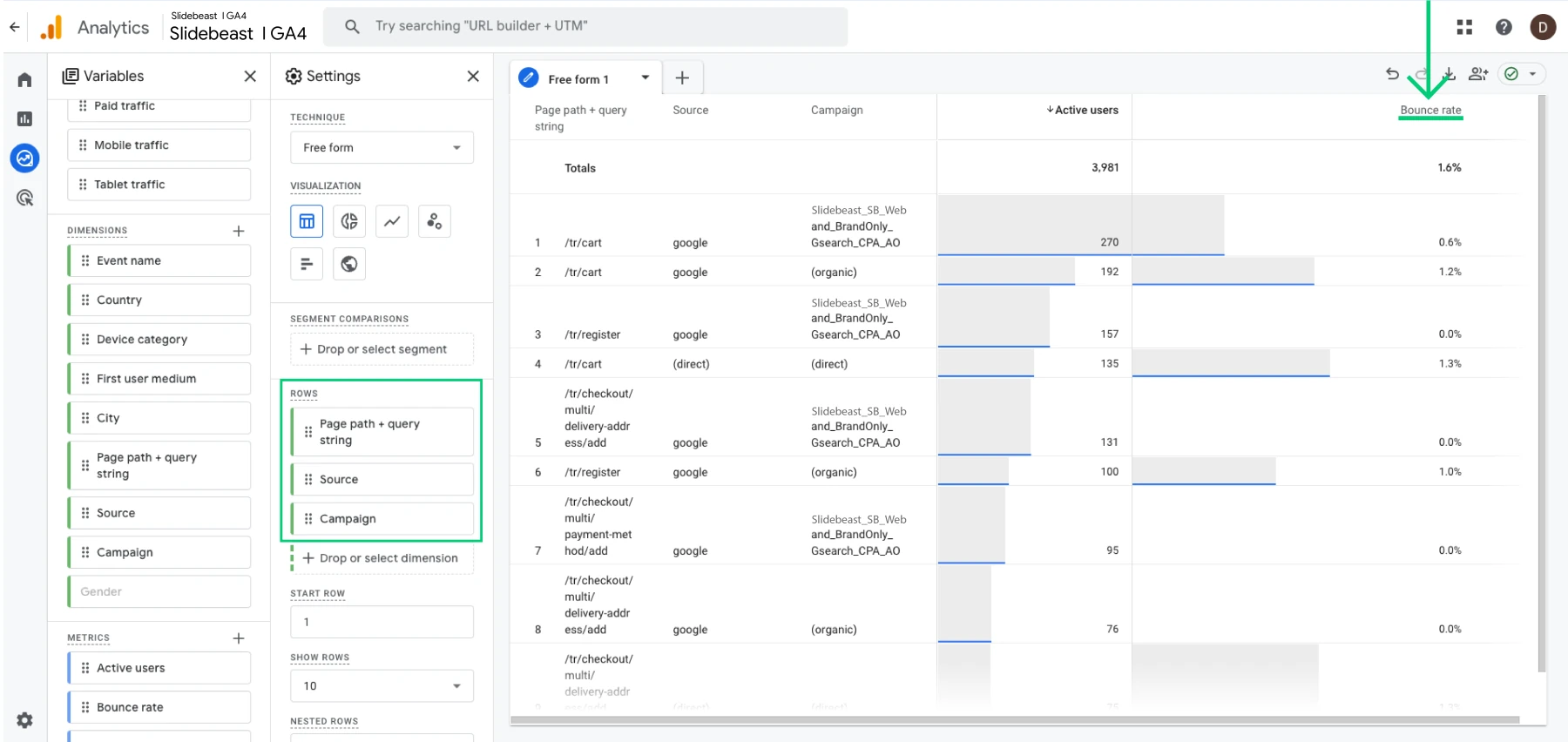Viewport: 1568px width, 742px height.
Task: Select the Campaign row chip in Settings
Action: tap(382, 518)
